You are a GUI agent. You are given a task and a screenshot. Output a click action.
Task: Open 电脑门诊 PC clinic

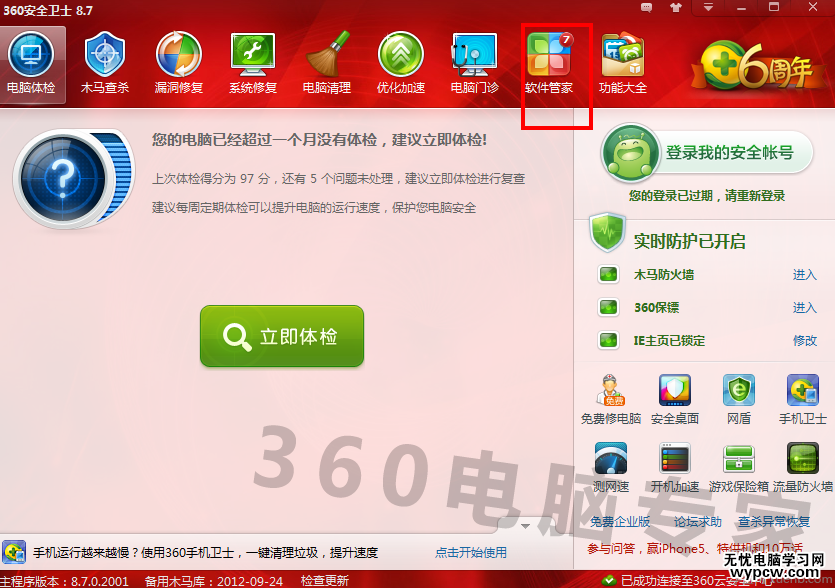(474, 64)
